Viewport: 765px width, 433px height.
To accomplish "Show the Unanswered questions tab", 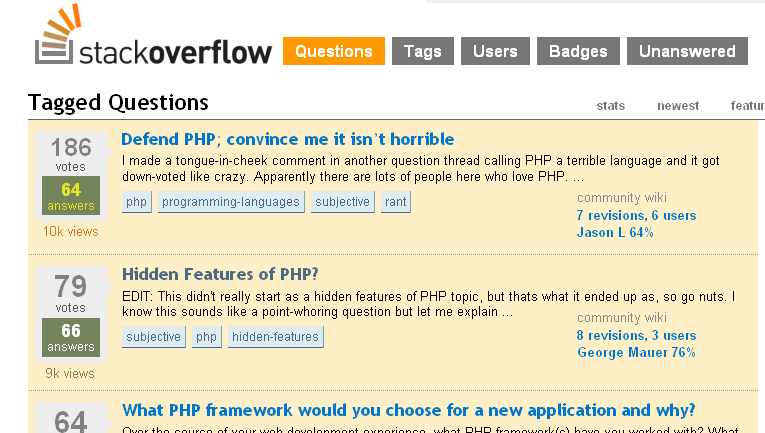I will (x=687, y=52).
